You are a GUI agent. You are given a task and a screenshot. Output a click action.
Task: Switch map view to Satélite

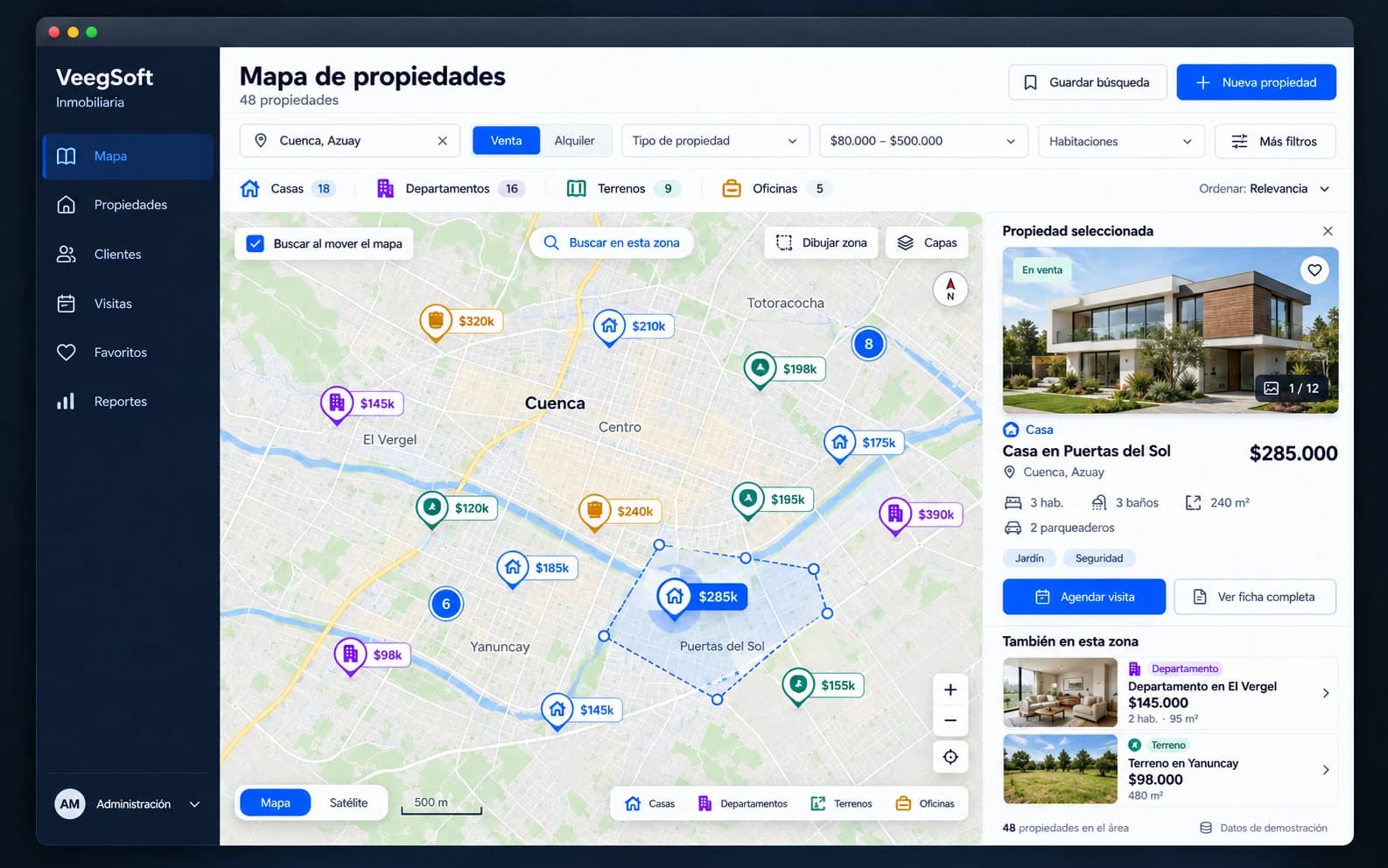pyautogui.click(x=348, y=802)
